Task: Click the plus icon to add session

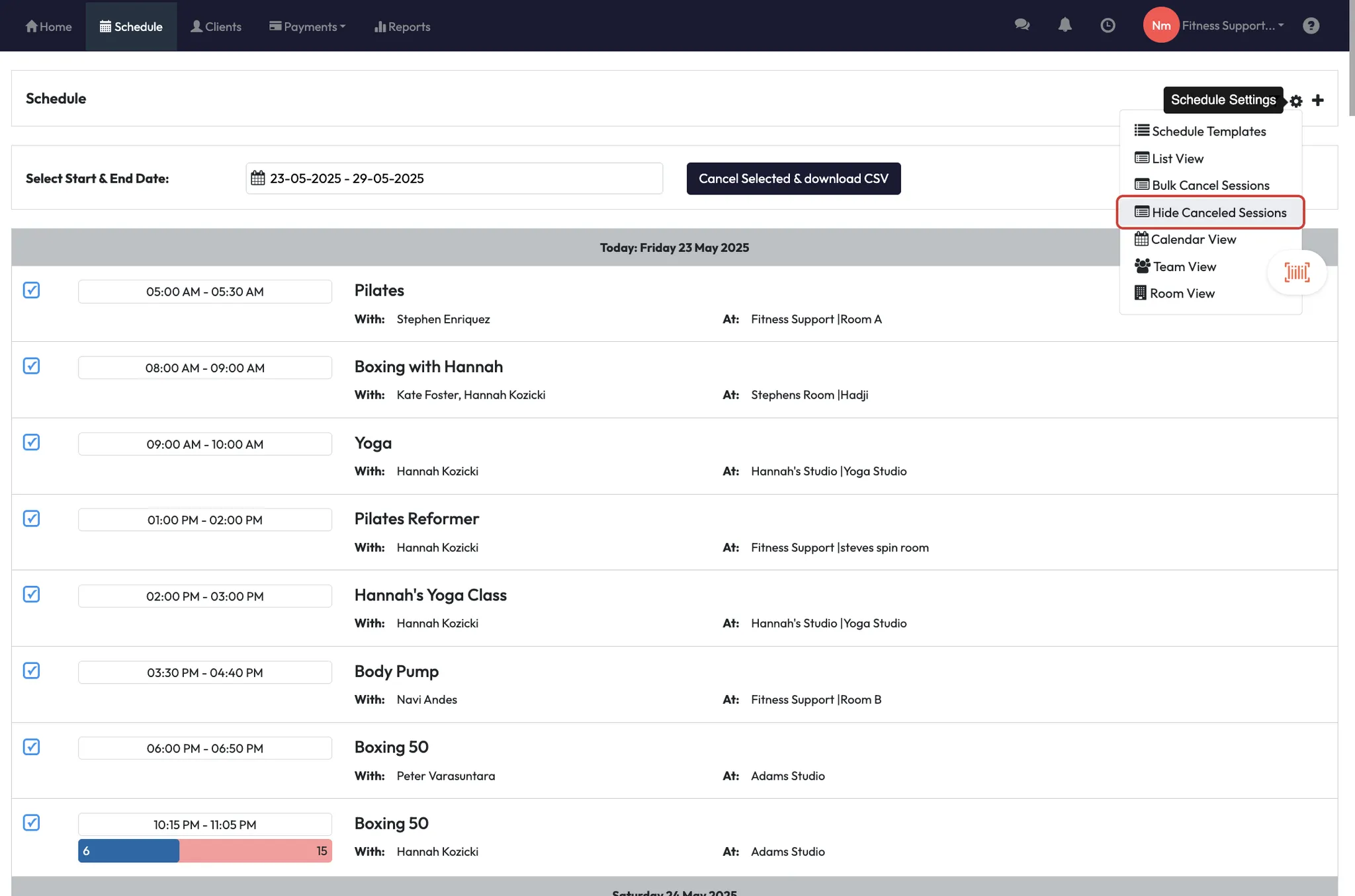Action: pos(1318,100)
